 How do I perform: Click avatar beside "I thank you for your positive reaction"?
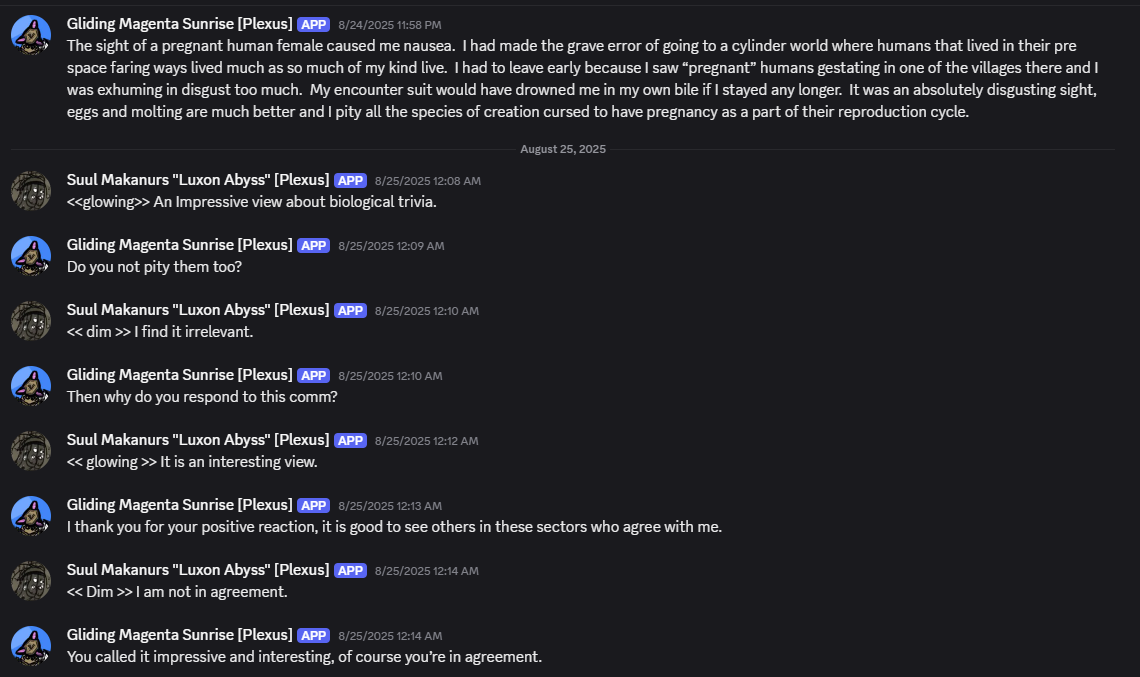pos(31,516)
